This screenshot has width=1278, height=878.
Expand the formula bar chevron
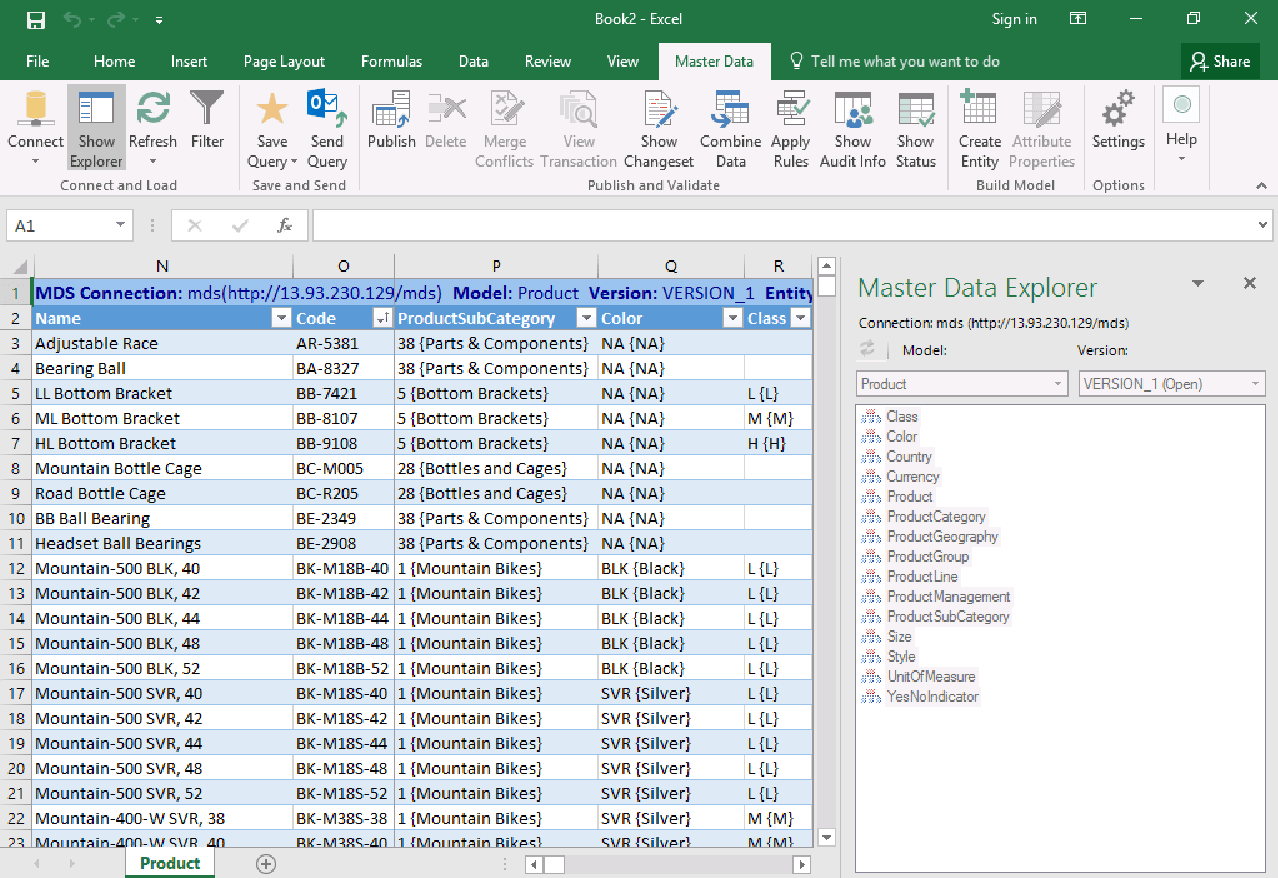pyautogui.click(x=1263, y=226)
